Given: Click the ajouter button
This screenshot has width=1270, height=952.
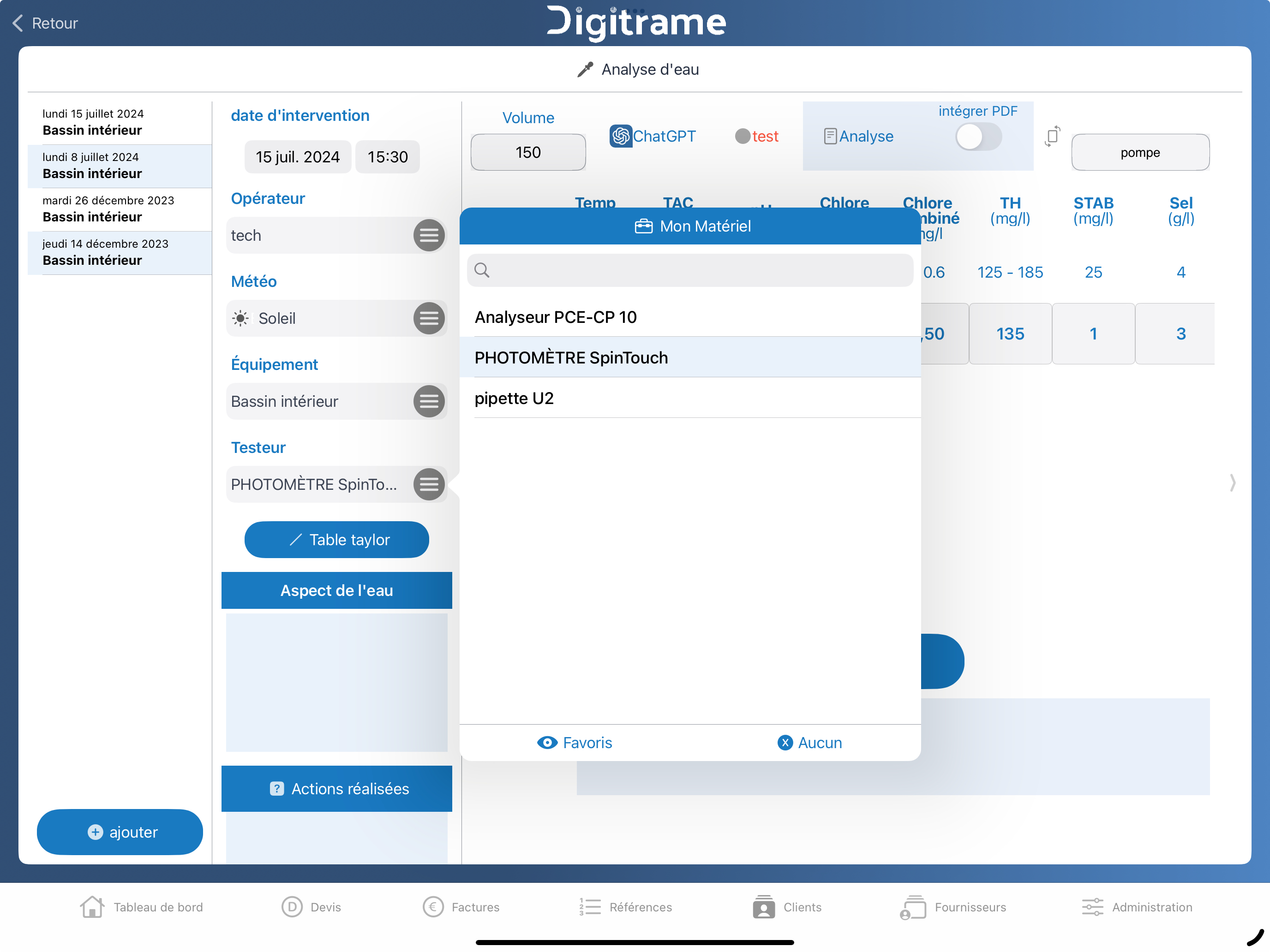Looking at the screenshot, I should 120,832.
